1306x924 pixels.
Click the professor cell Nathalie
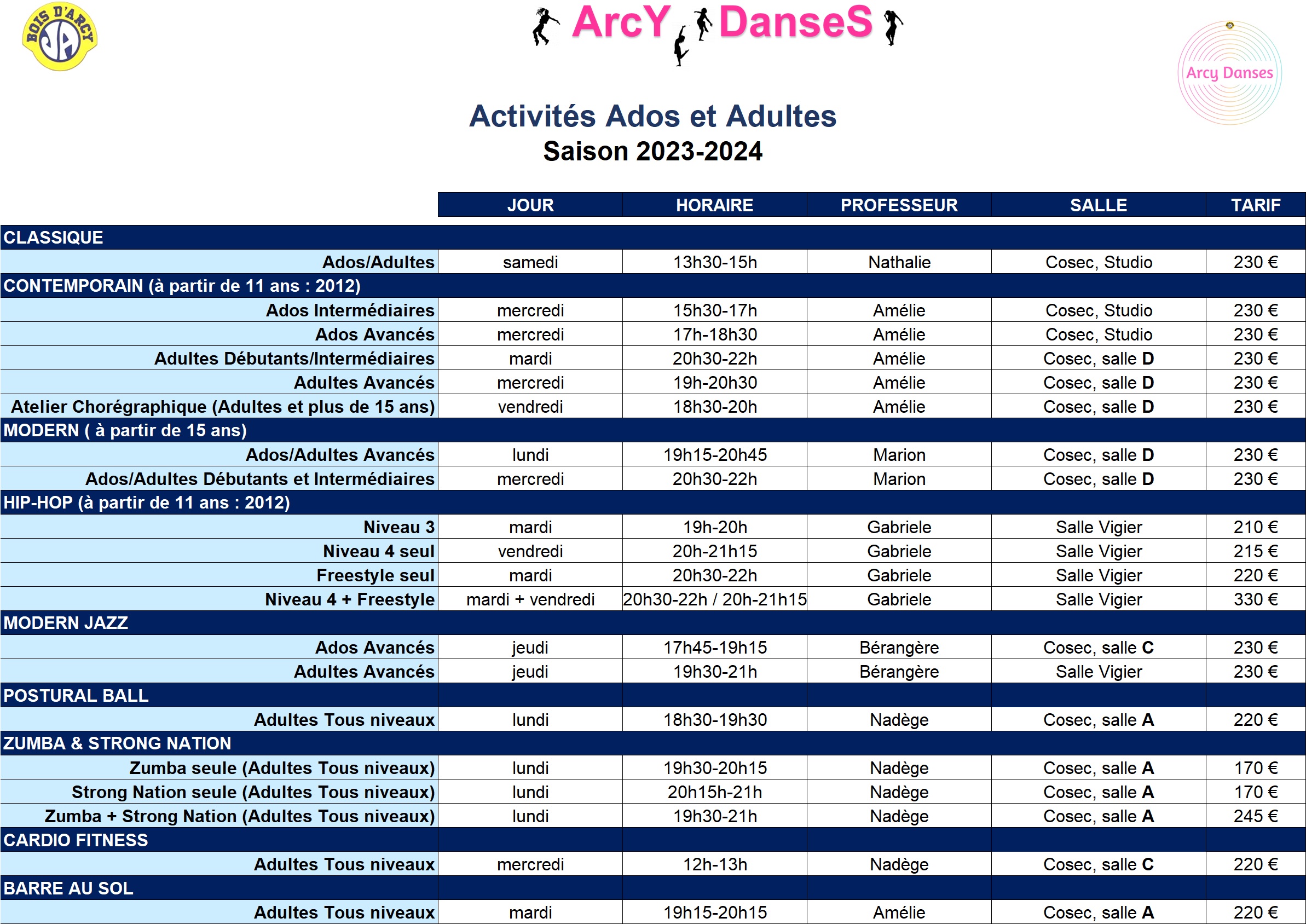click(x=899, y=262)
